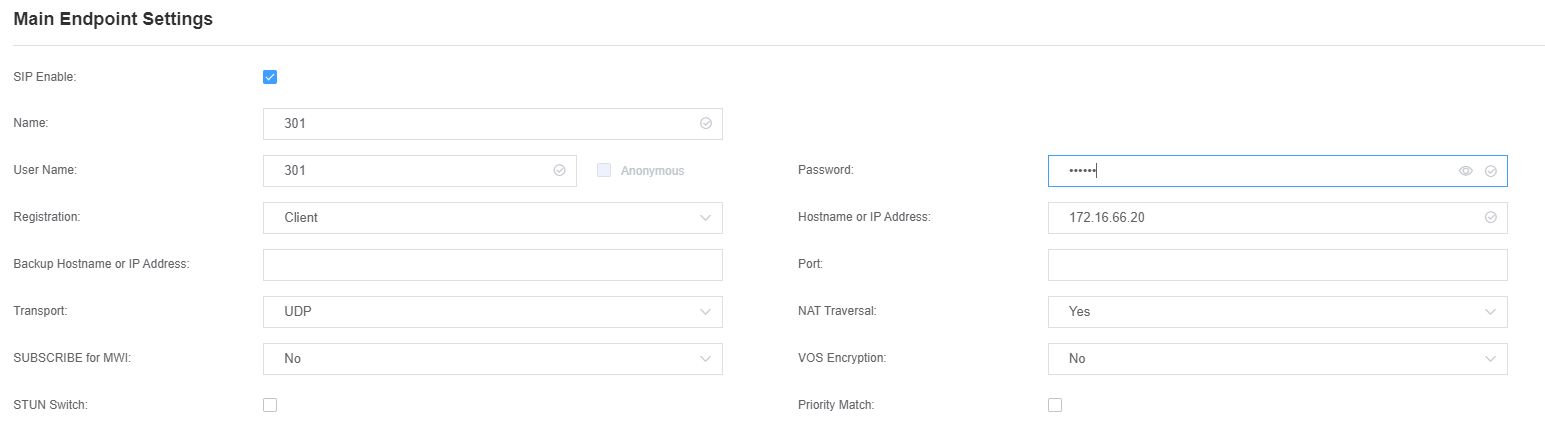Viewport: 1545px width, 428px height.
Task: Open the Transport dropdown showing UDP
Action: tap(492, 312)
